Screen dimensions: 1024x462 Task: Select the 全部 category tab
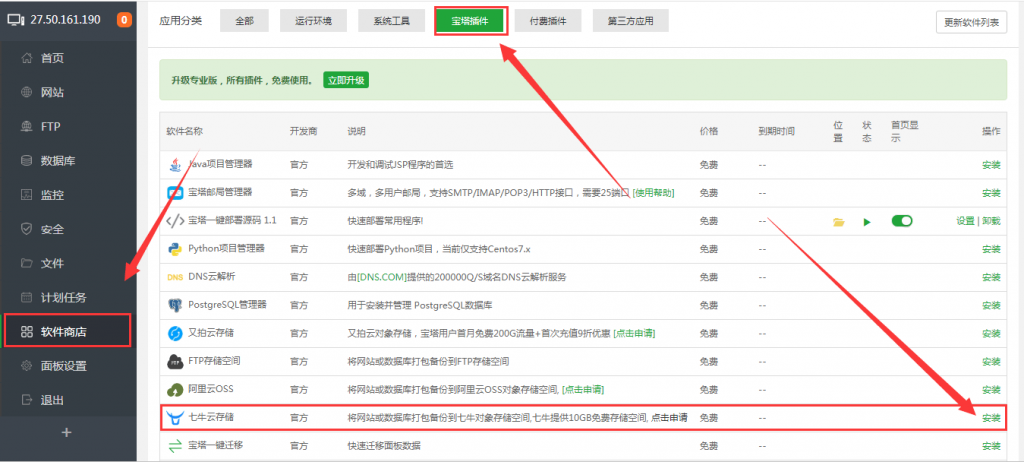coord(244,21)
